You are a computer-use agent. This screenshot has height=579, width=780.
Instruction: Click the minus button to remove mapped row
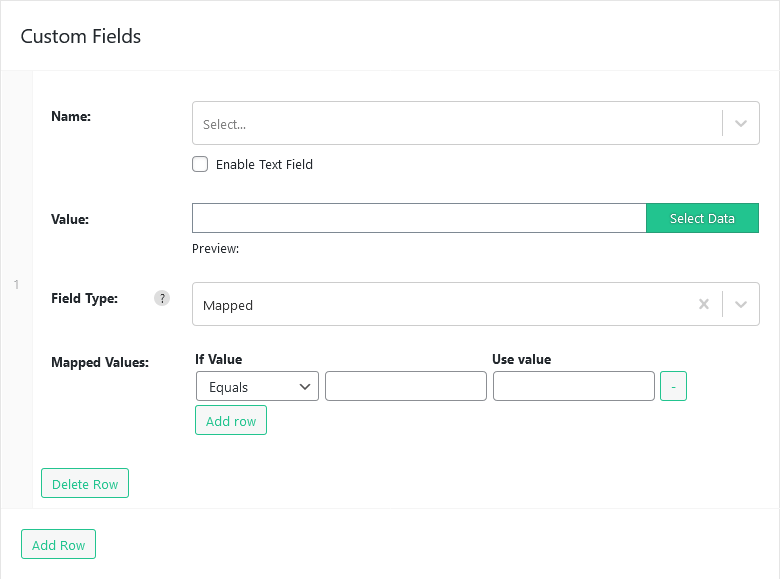pyautogui.click(x=673, y=386)
